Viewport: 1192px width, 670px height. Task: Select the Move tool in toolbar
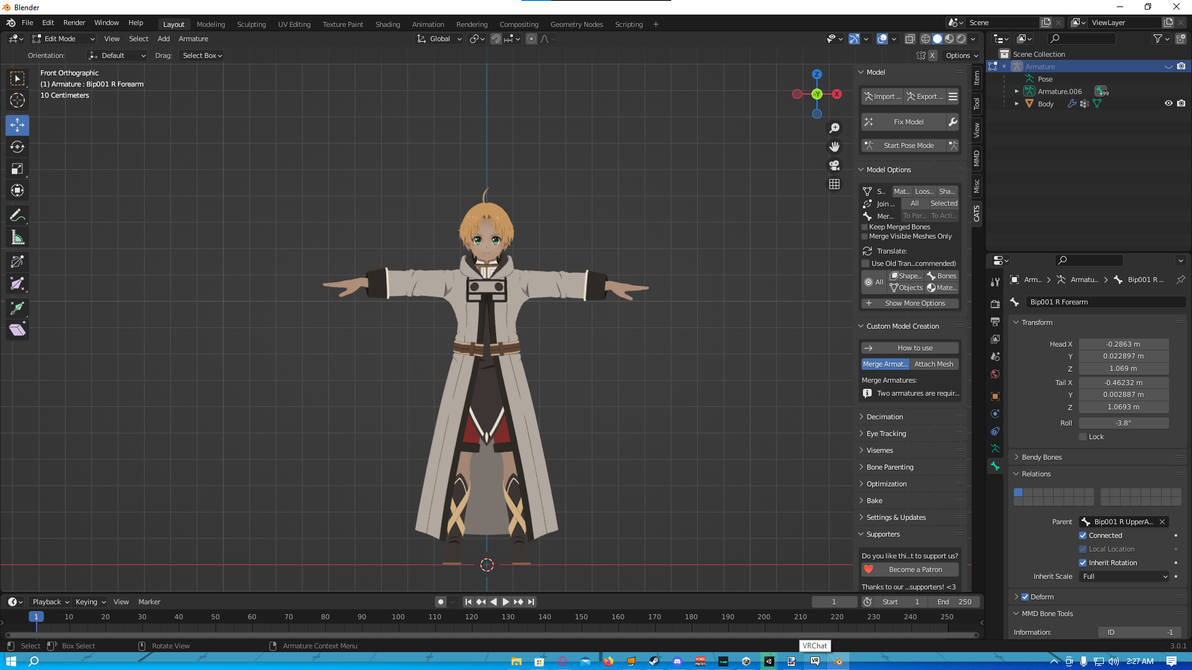17,125
